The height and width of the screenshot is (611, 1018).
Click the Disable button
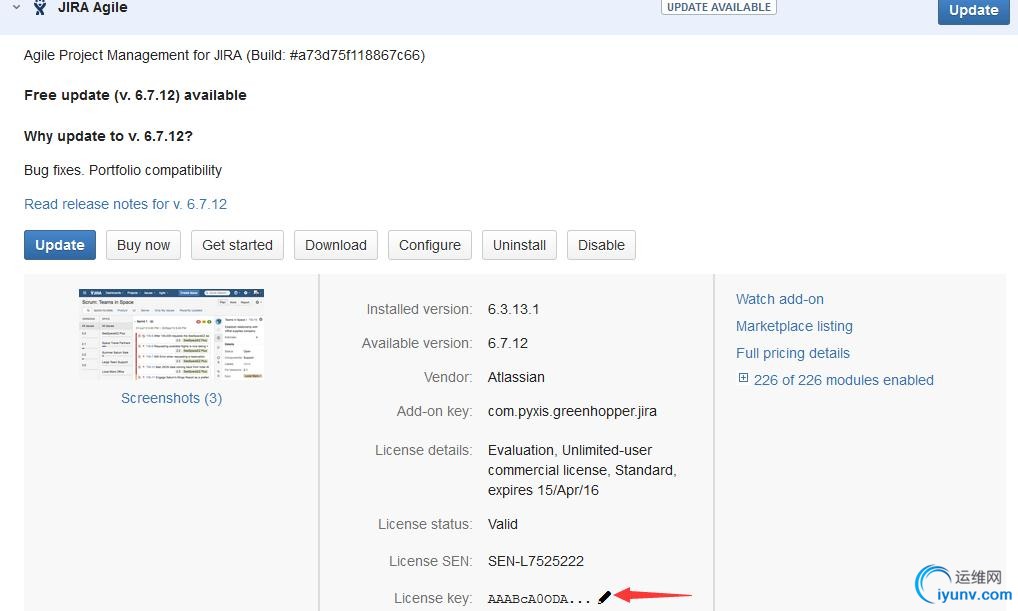coord(601,245)
